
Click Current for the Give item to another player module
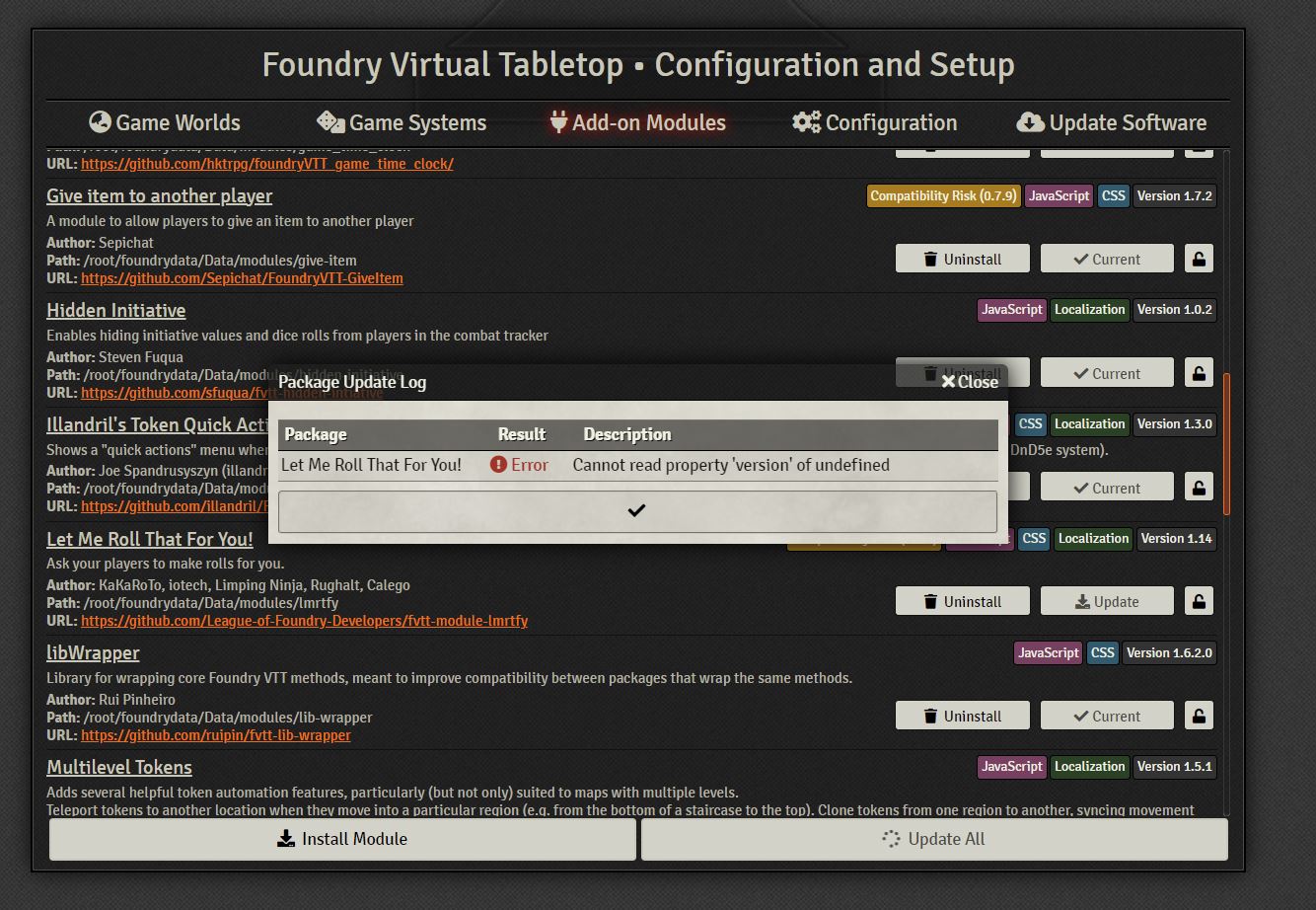click(x=1106, y=258)
